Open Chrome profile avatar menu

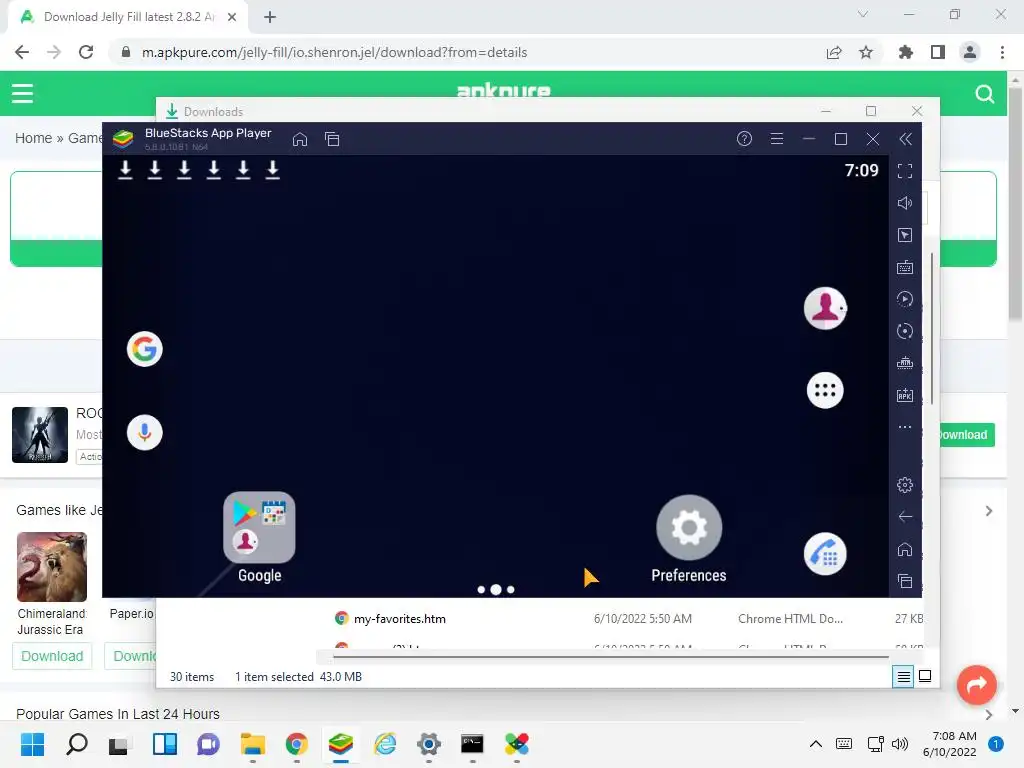(970, 52)
